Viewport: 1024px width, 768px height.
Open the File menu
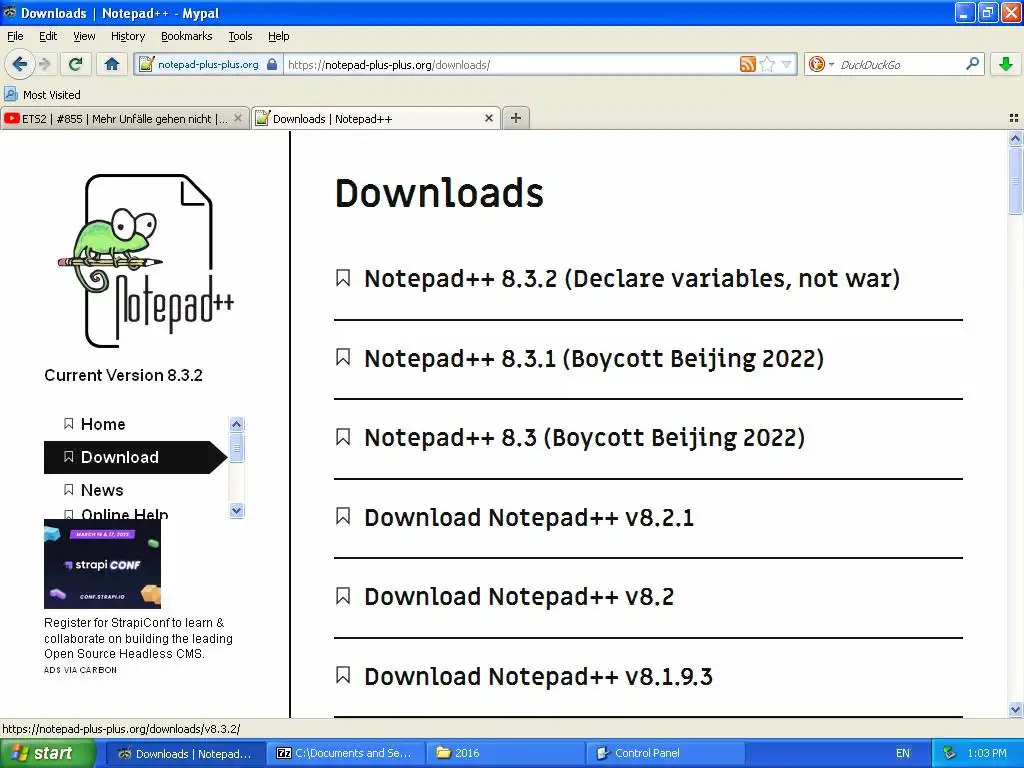[15, 36]
